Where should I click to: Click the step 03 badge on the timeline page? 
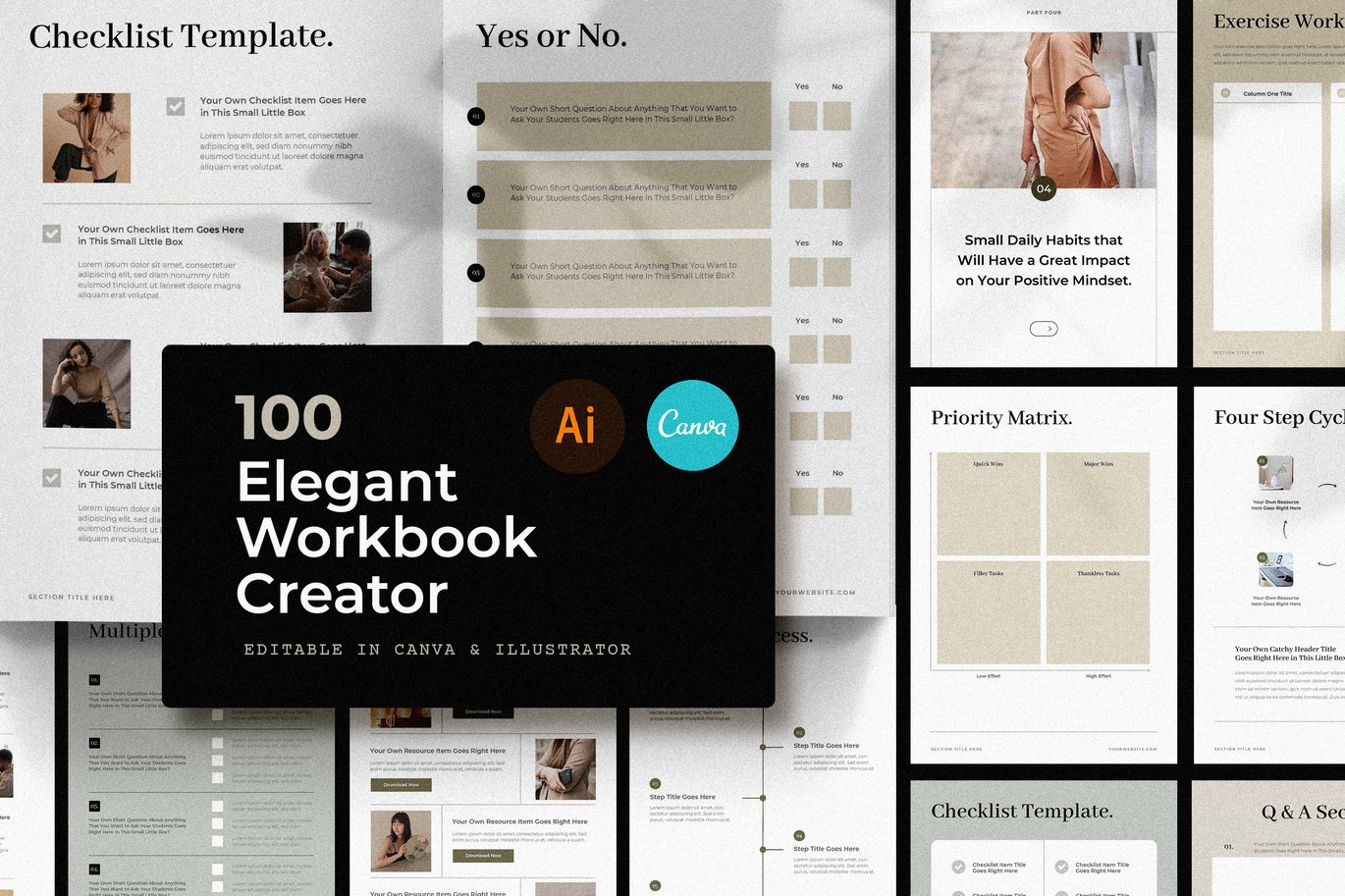tap(655, 784)
